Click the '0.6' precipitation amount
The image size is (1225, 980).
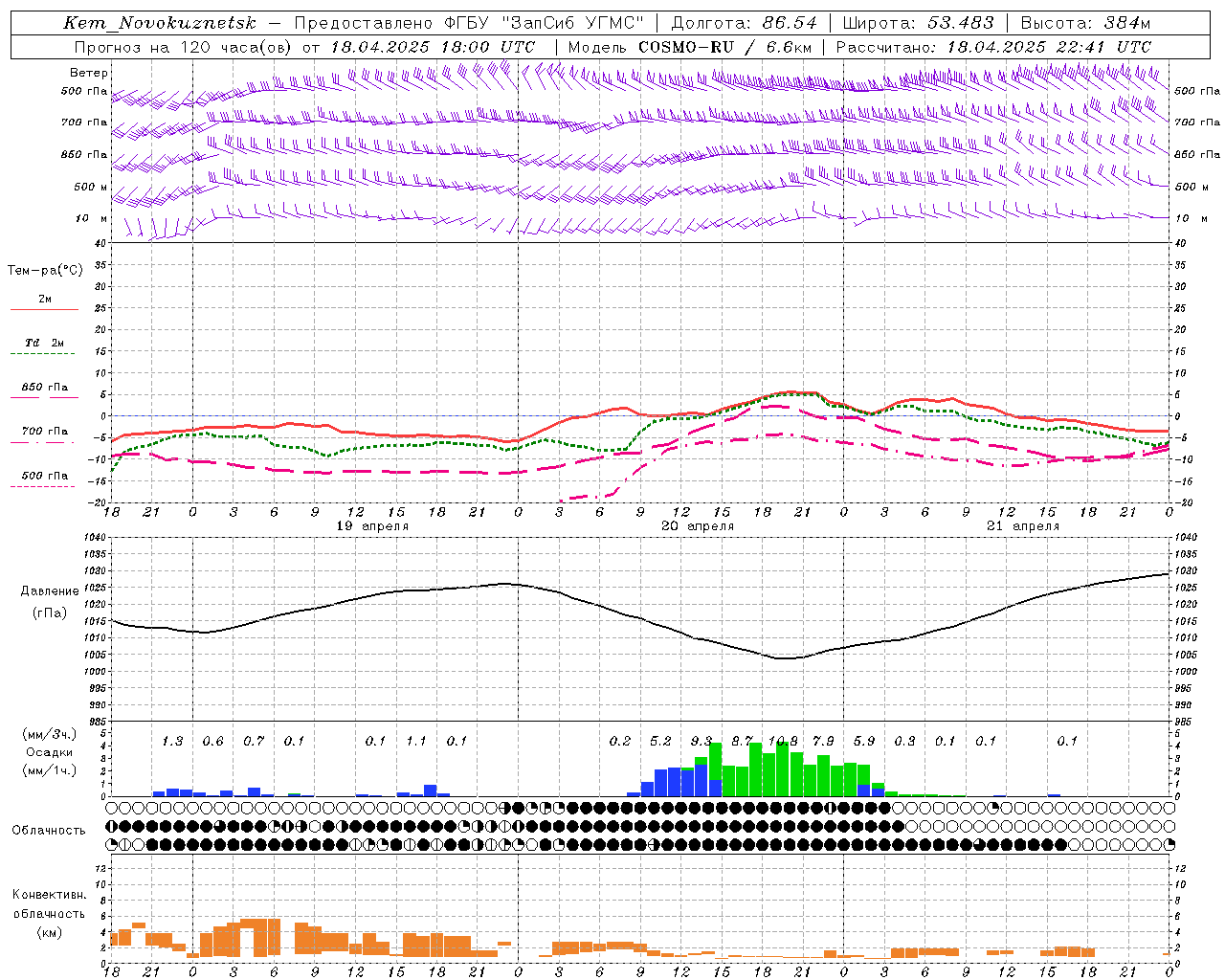212,742
